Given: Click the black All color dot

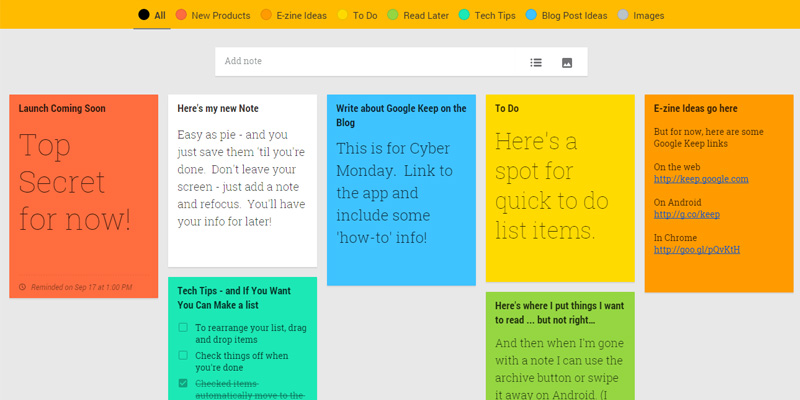Looking at the screenshot, I should tap(144, 15).
